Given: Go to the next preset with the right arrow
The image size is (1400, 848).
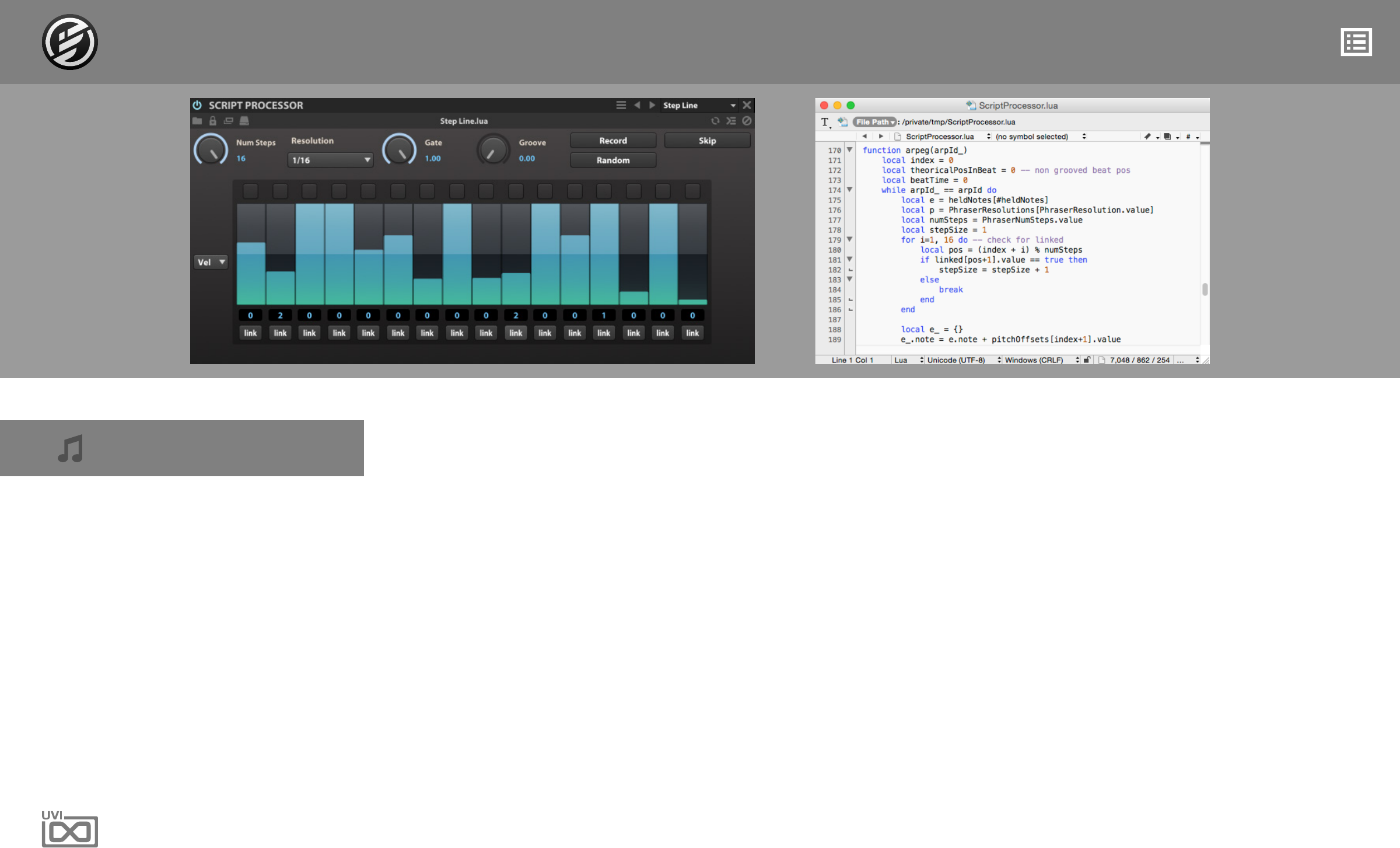Looking at the screenshot, I should coord(652,105).
